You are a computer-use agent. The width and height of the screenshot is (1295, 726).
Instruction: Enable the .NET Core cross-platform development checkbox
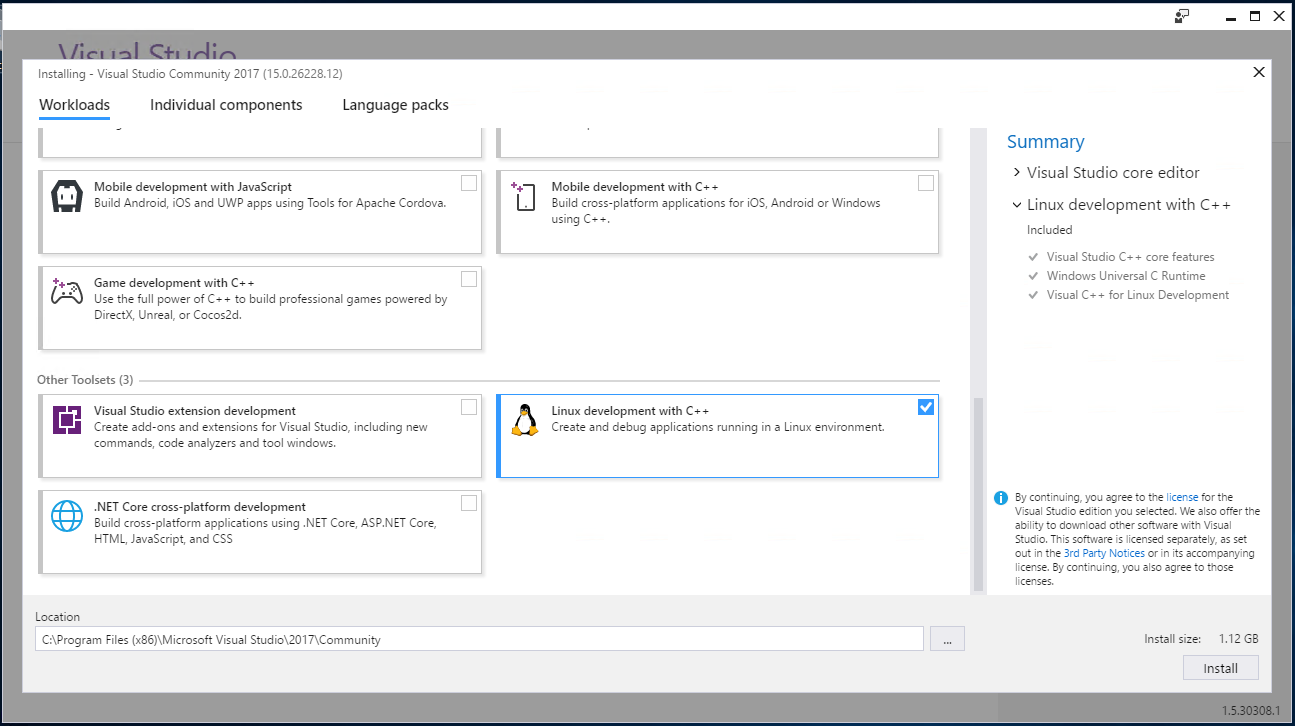pyautogui.click(x=469, y=503)
